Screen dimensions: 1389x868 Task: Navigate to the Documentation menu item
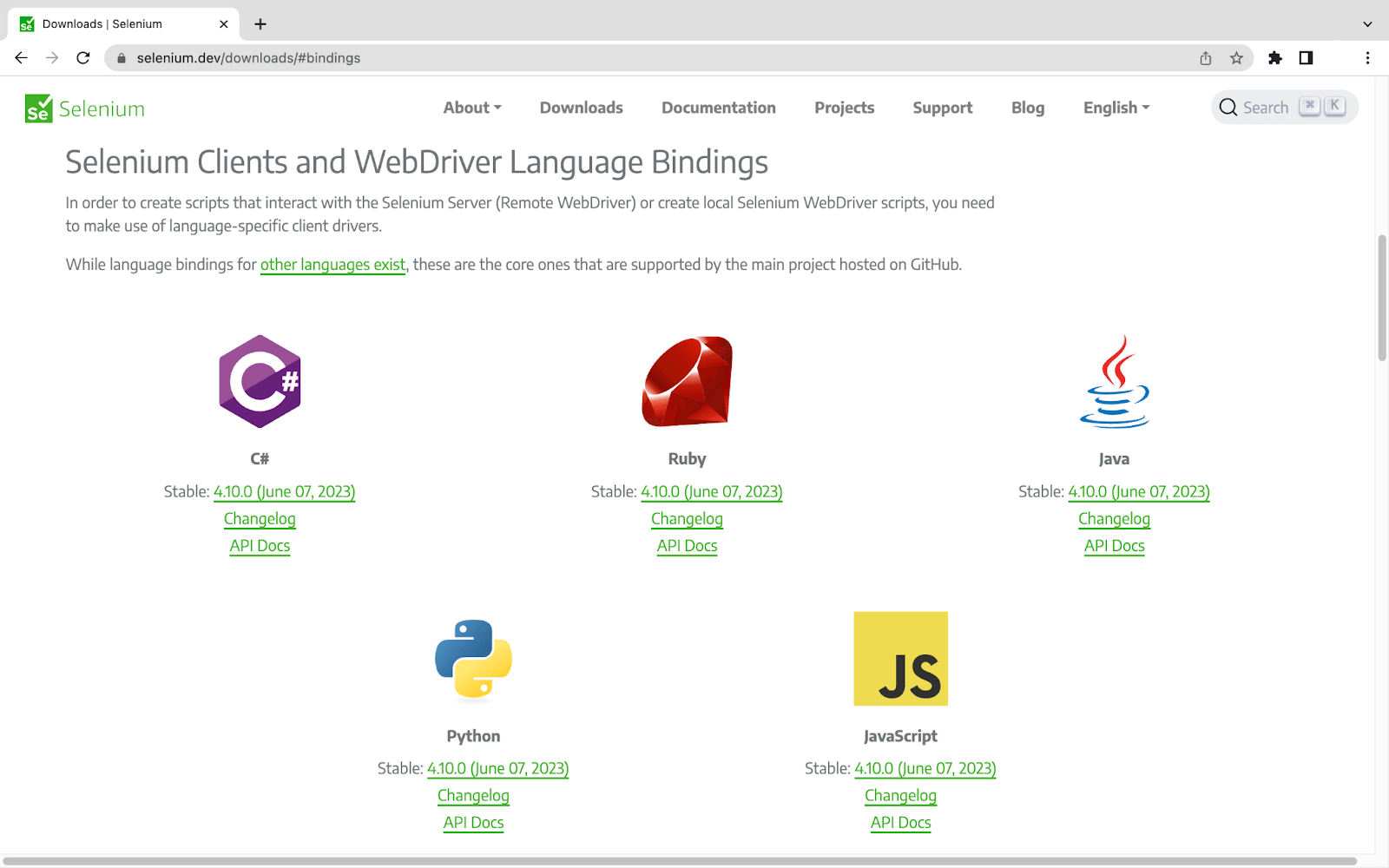click(718, 108)
